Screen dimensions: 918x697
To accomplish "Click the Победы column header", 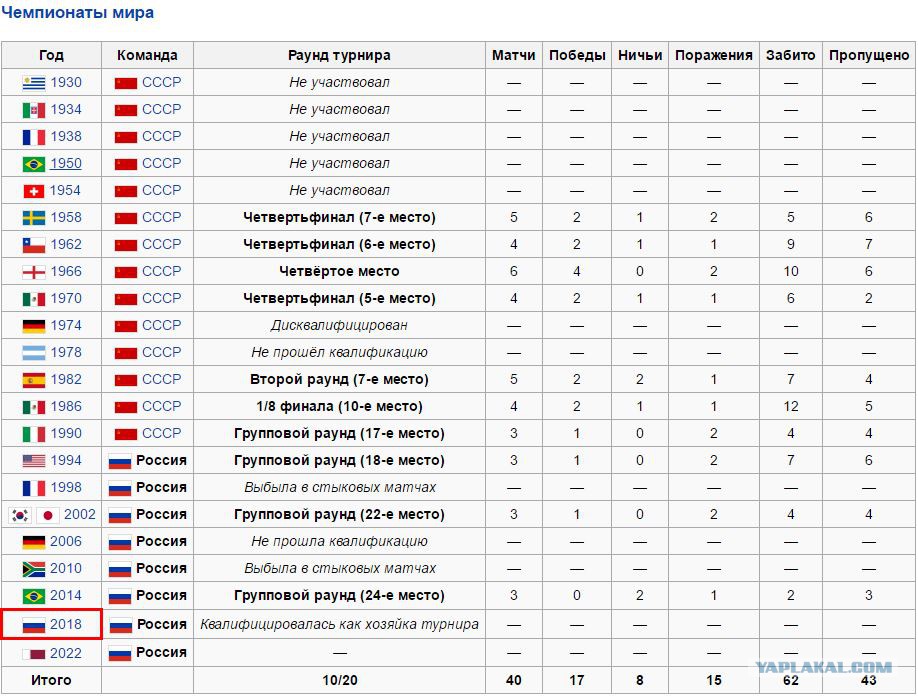I will pyautogui.click(x=577, y=55).
